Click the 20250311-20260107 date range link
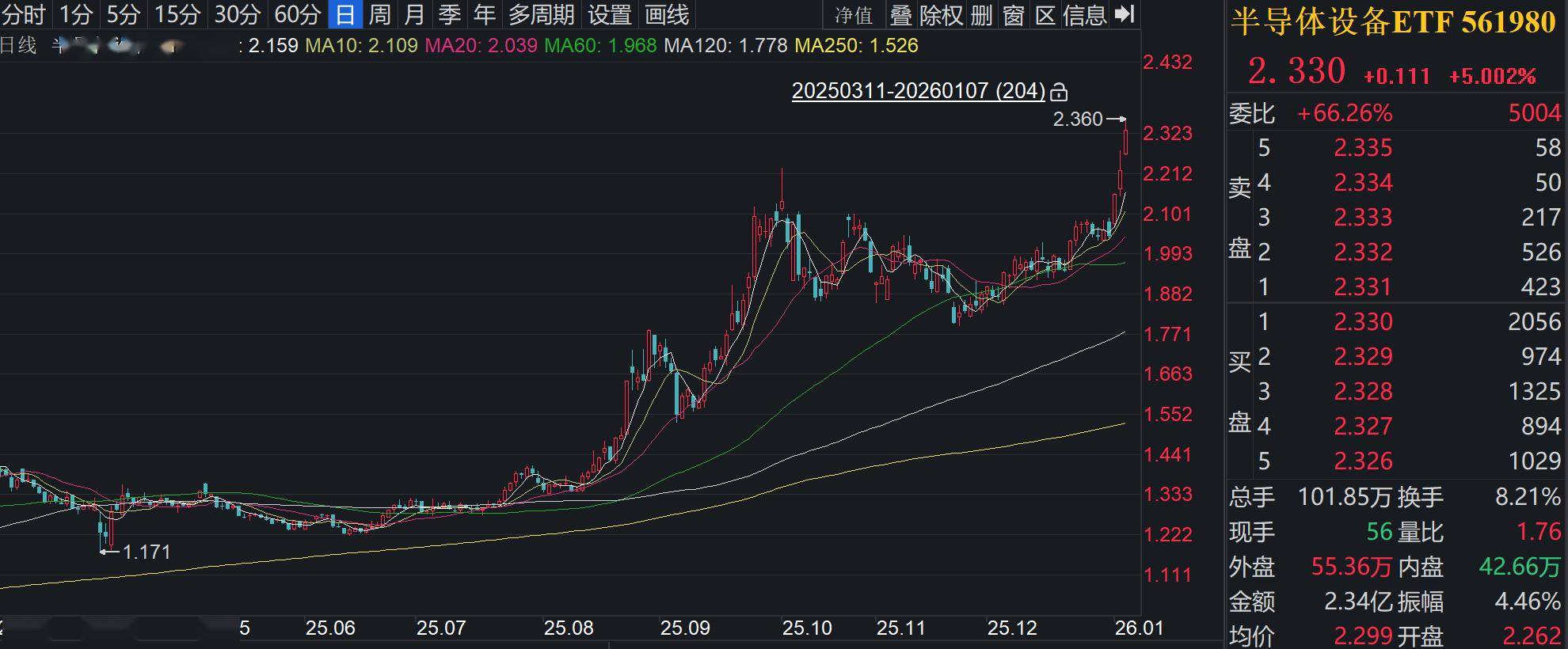Image resolution: width=1568 pixels, height=649 pixels. [x=918, y=91]
